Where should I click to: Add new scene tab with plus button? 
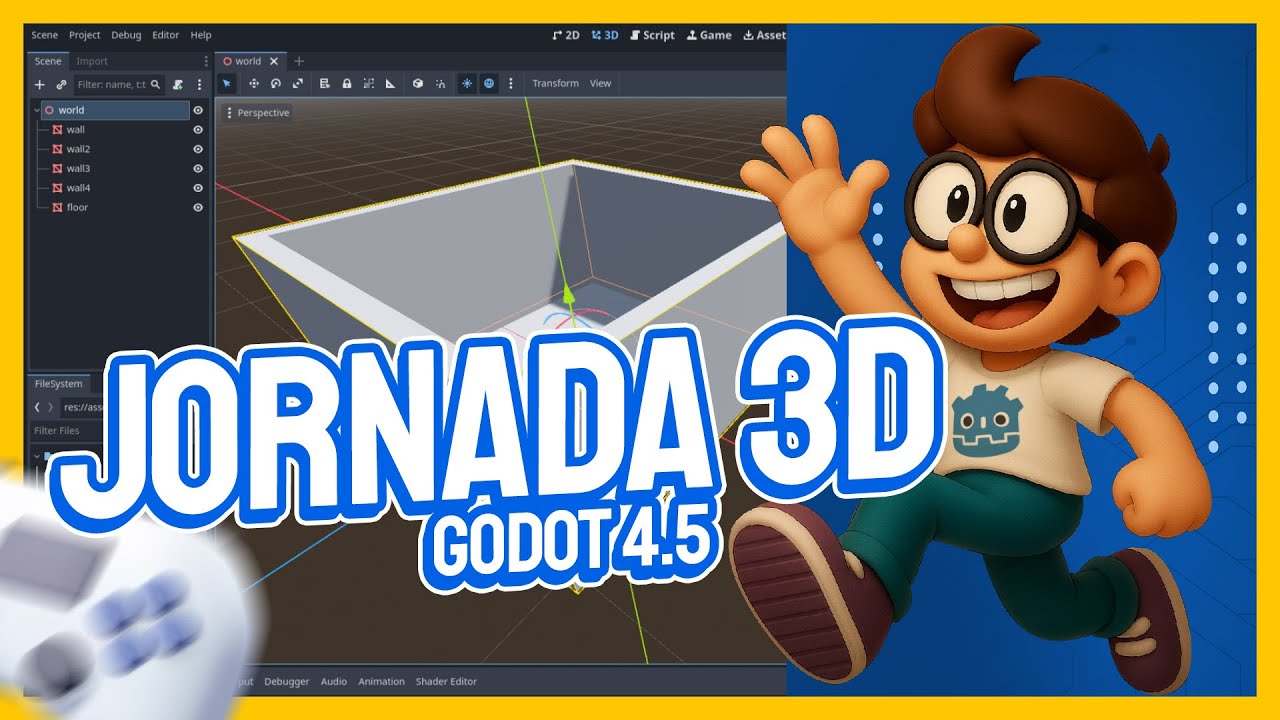[299, 61]
